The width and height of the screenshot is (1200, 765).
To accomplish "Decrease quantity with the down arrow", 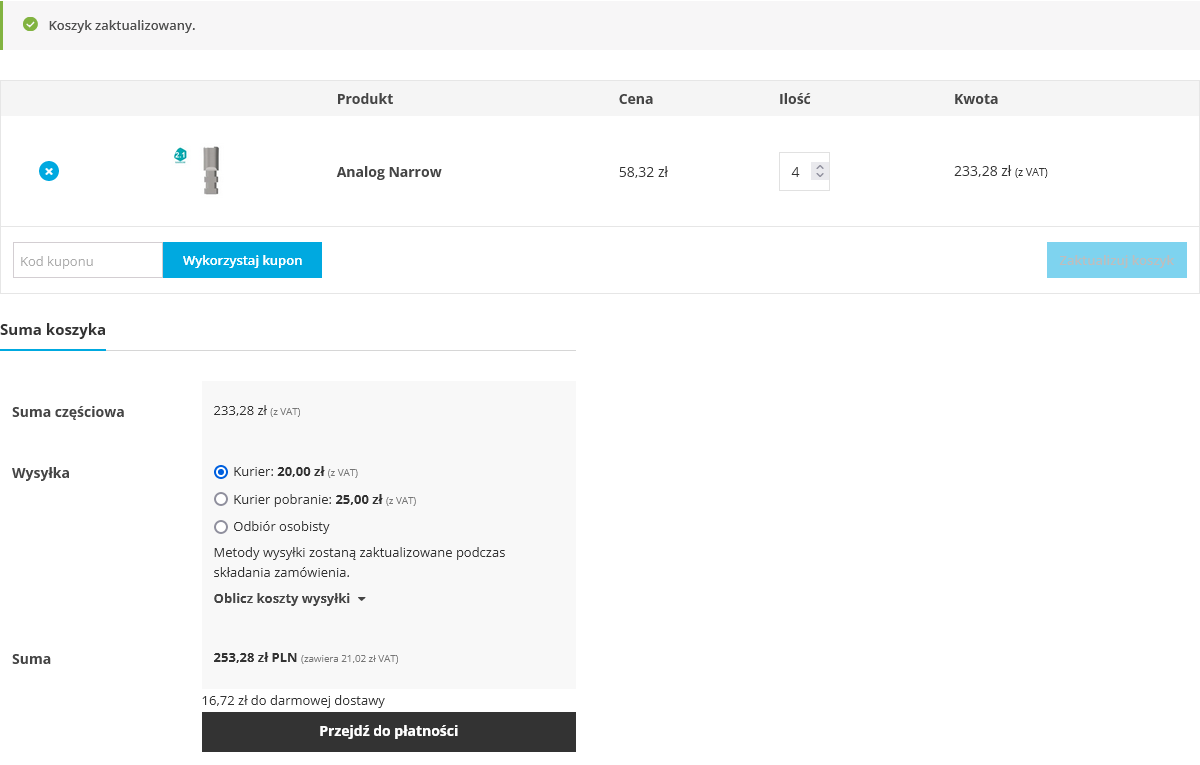I will coord(820,176).
